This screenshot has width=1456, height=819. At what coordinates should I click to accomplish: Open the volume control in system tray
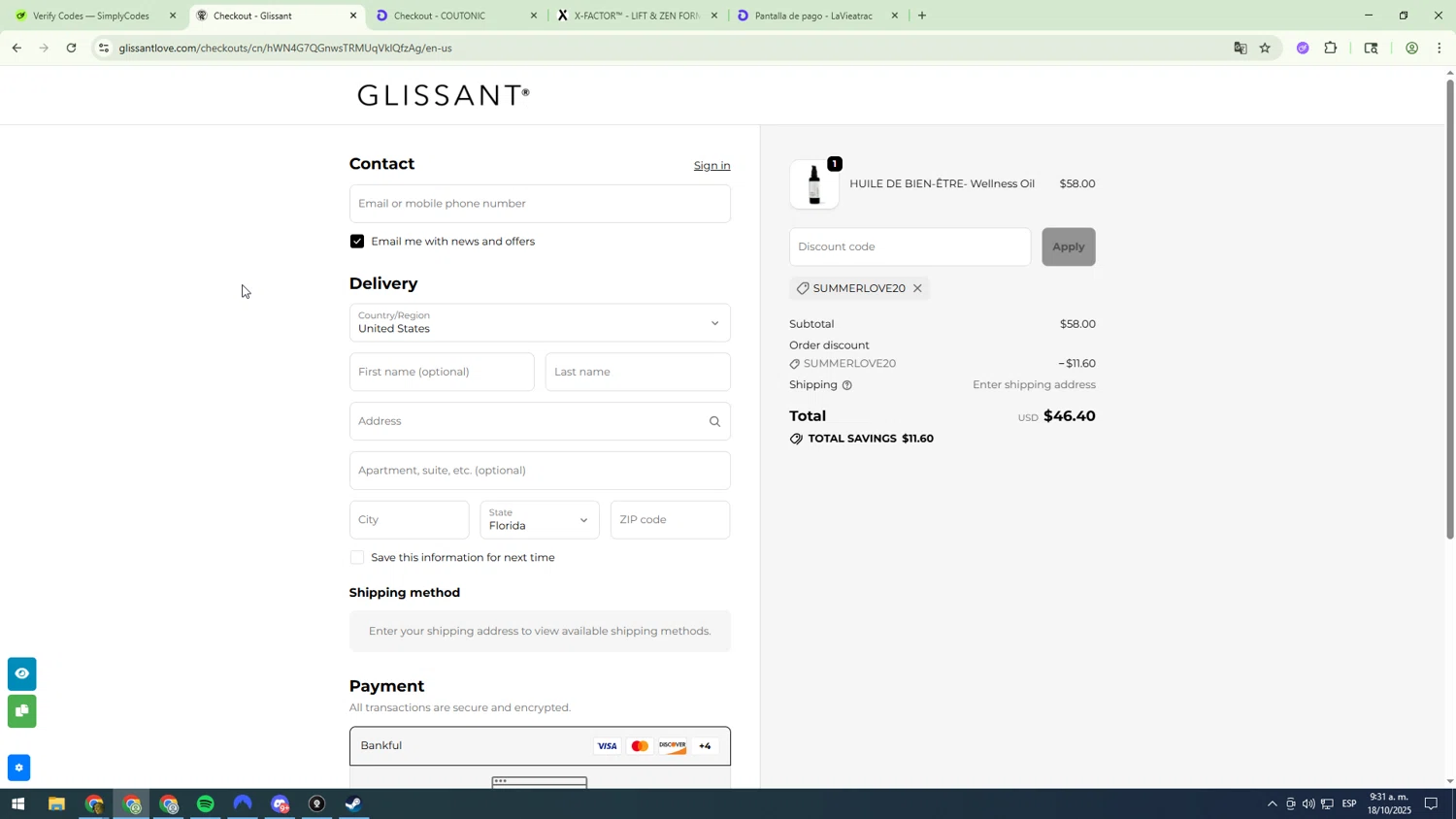click(1308, 804)
